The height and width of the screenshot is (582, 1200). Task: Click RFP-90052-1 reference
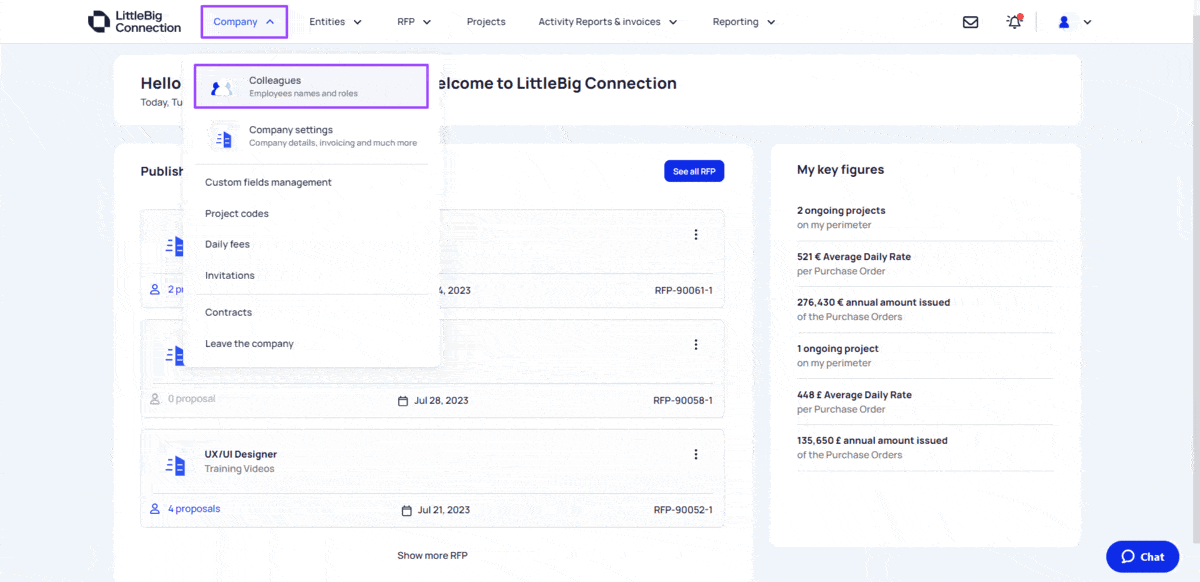683,510
